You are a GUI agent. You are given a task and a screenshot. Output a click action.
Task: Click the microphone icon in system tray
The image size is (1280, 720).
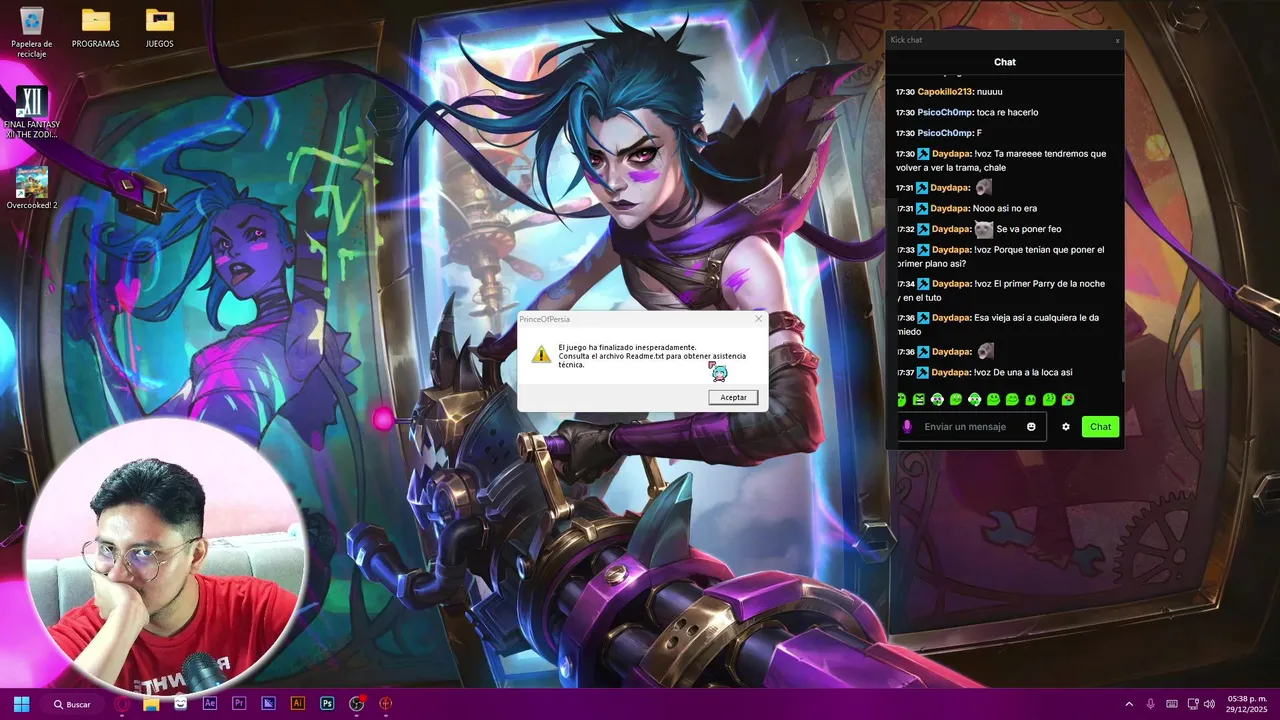pyautogui.click(x=1151, y=704)
